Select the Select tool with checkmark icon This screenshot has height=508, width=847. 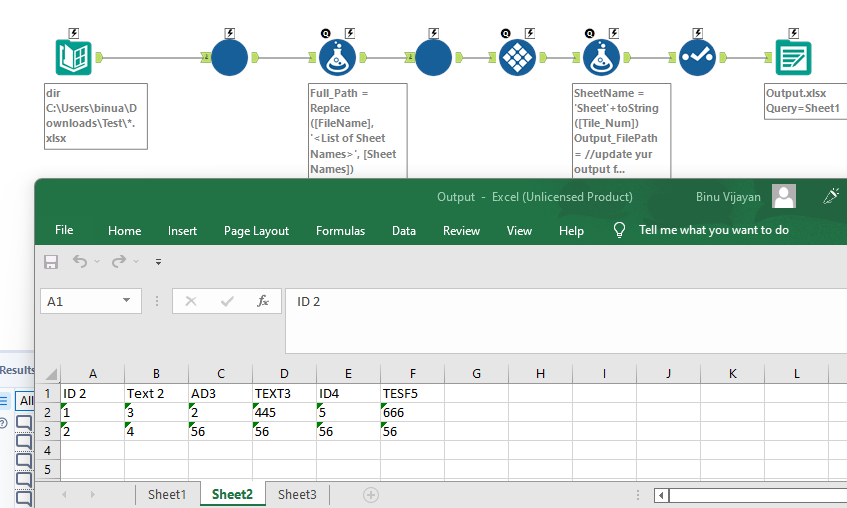696,58
